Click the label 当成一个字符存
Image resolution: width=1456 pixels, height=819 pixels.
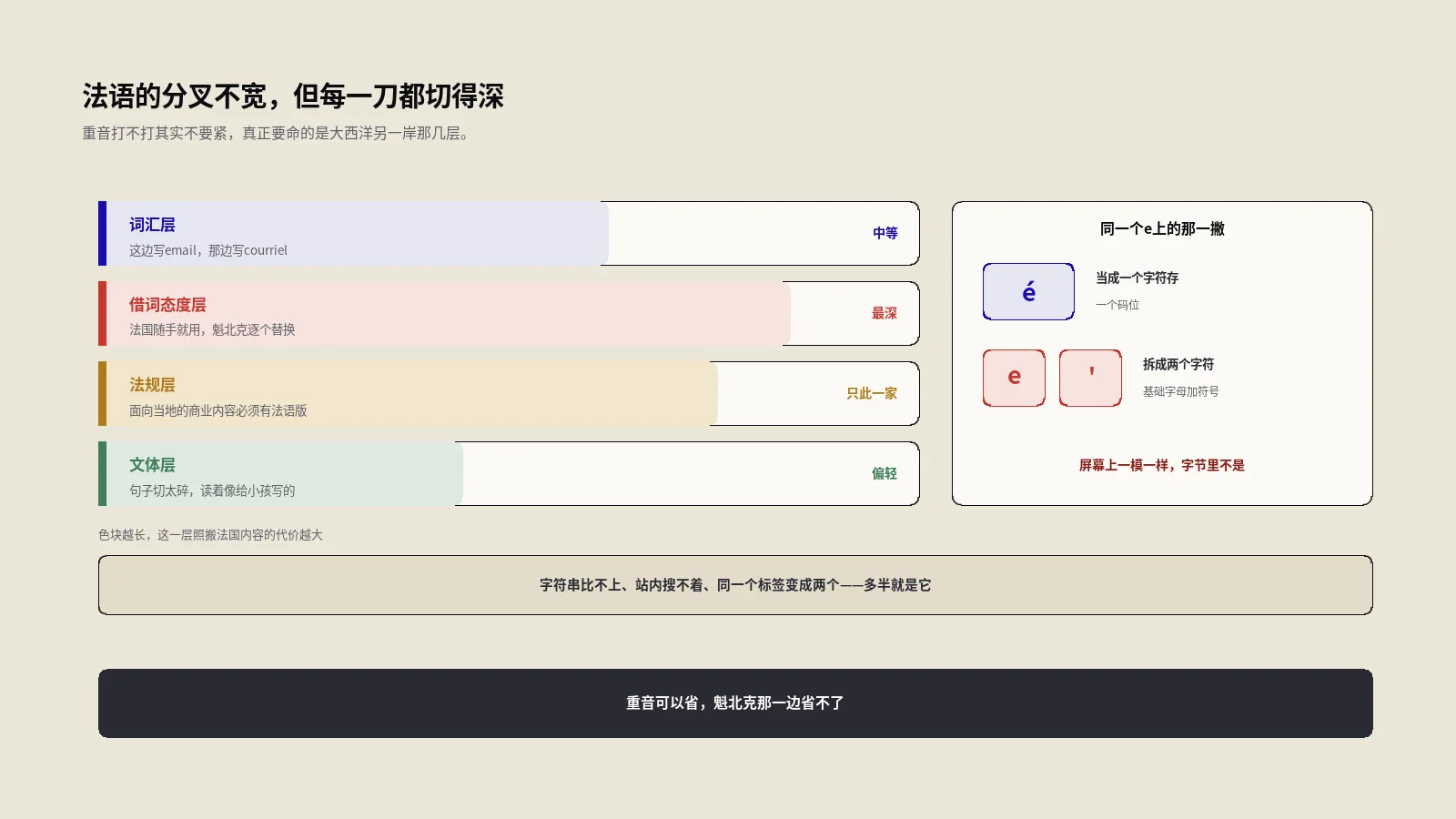pos(1137,278)
